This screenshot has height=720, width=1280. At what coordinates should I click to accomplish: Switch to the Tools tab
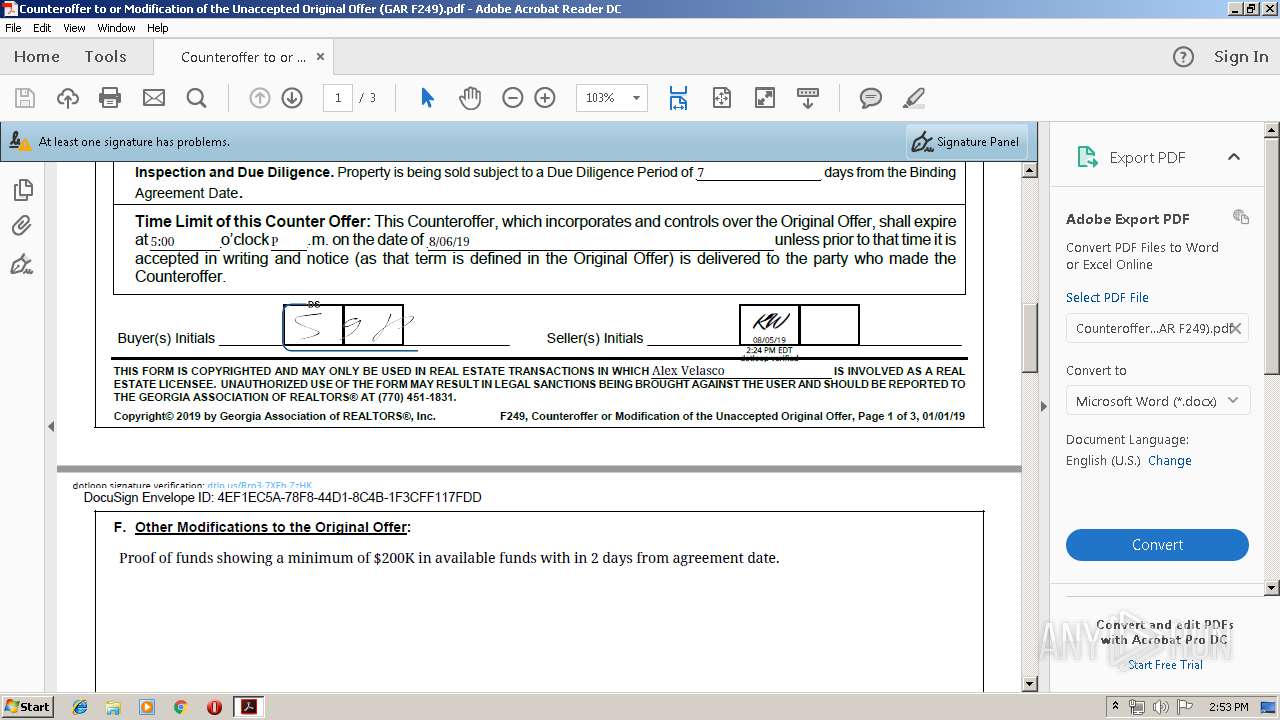pos(105,57)
